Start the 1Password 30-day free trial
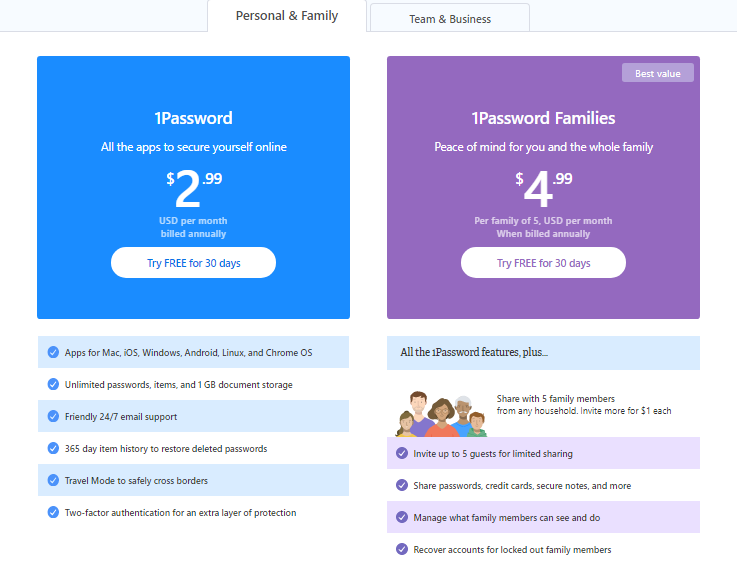Viewport: 737px width, 575px height. 193,262
